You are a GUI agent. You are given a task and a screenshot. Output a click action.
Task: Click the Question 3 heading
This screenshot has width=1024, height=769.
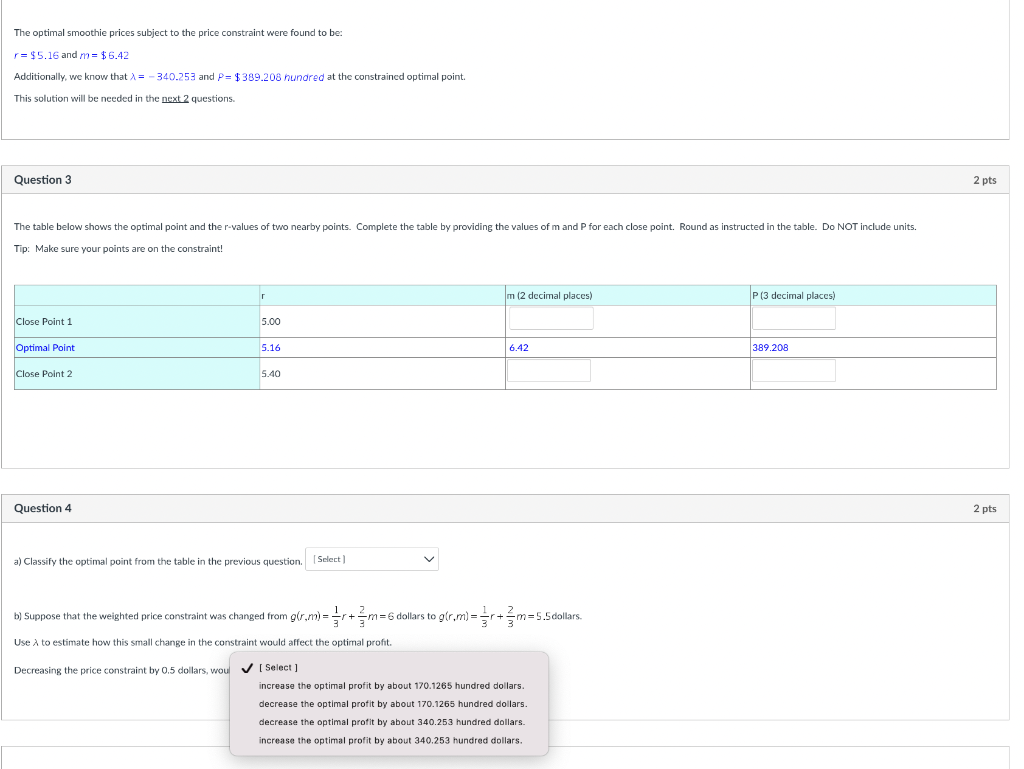pos(42,180)
